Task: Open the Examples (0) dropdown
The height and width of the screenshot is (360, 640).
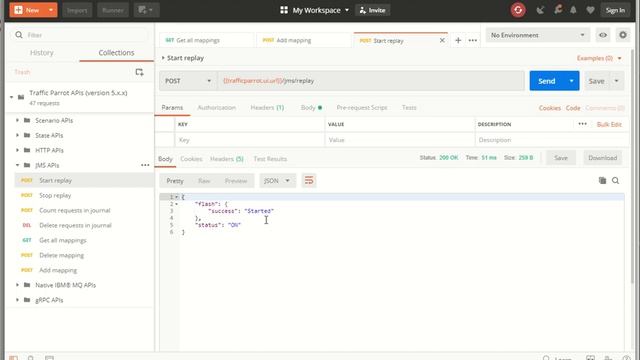Action: (599, 58)
